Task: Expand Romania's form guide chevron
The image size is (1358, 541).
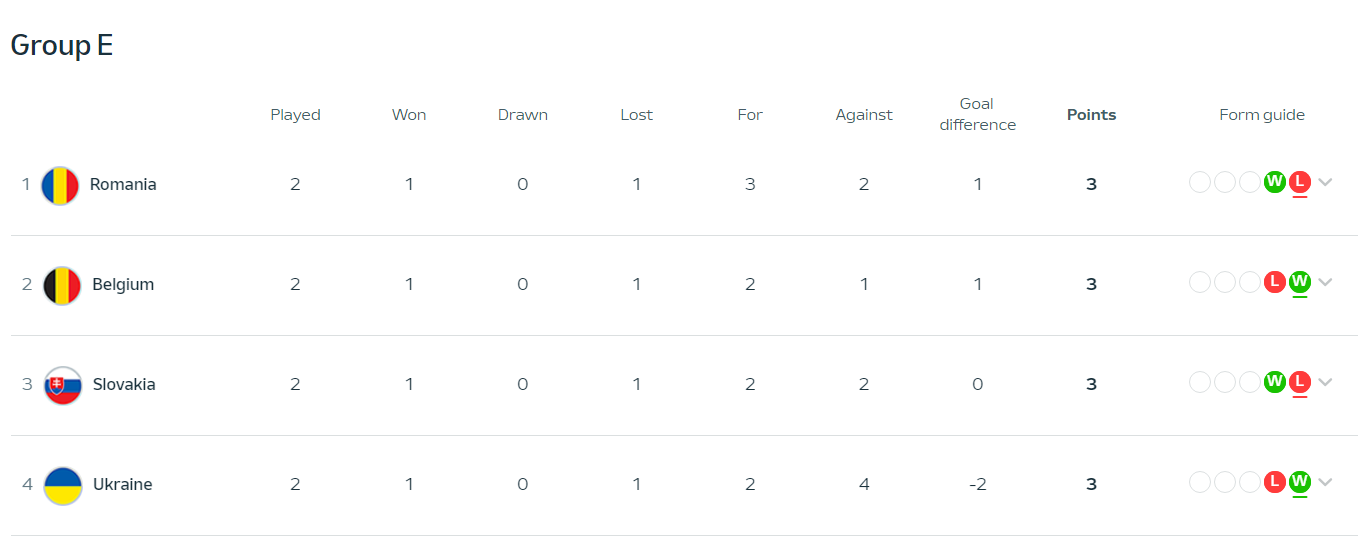Action: (x=1326, y=182)
